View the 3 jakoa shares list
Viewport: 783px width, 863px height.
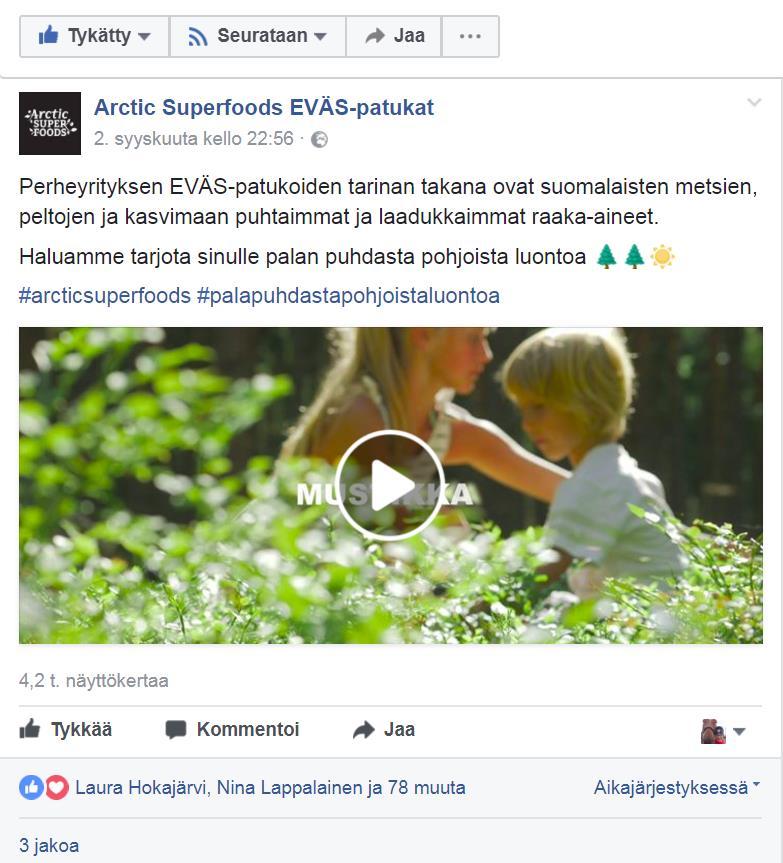click(50, 845)
